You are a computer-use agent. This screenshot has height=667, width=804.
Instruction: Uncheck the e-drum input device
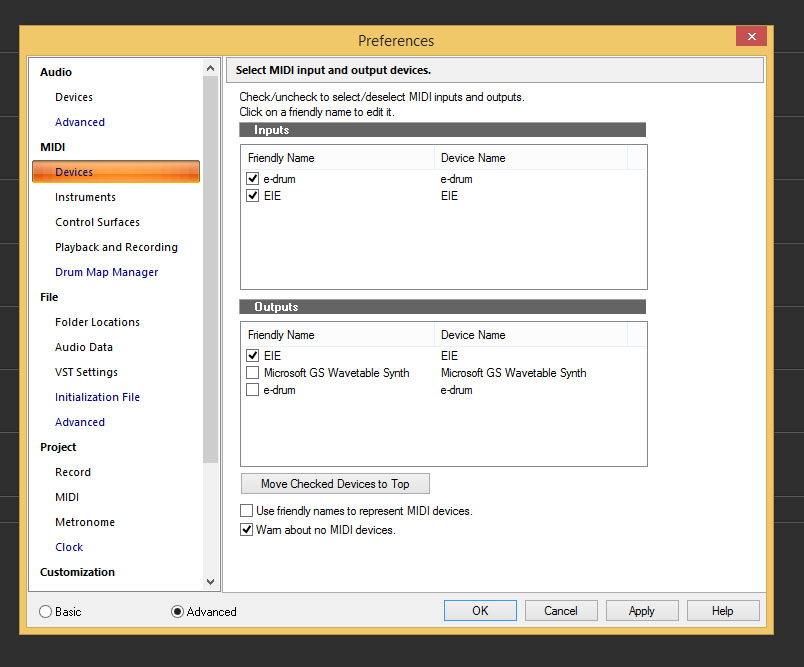253,179
